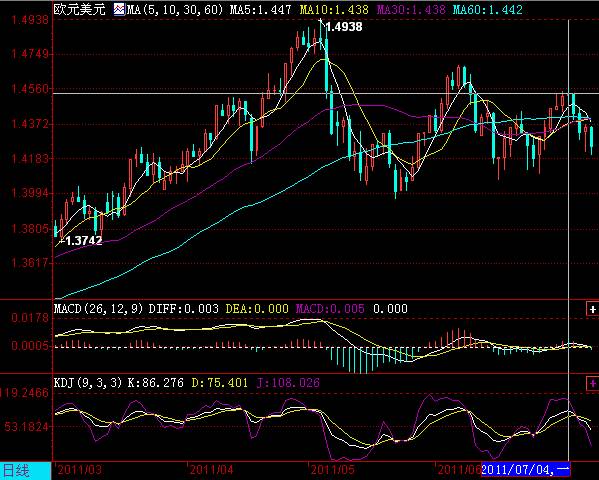This screenshot has height=480, width=599.
Task: Click the MA(5,10,30,60) parameter label
Action: click(175, 10)
